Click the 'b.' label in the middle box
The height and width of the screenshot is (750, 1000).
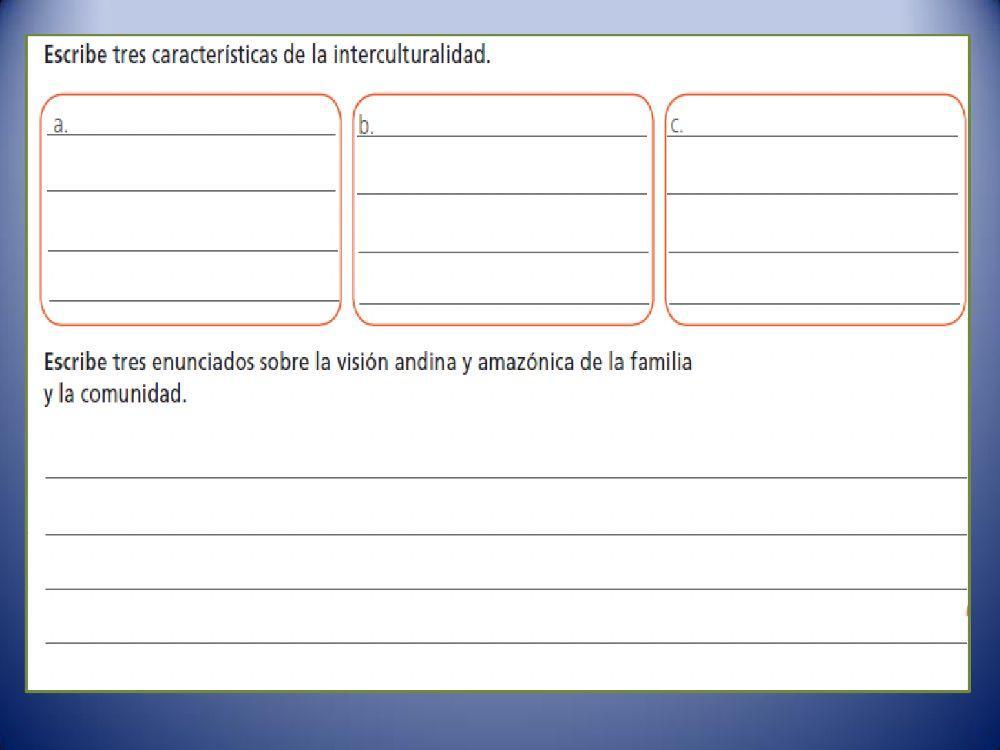pyautogui.click(x=366, y=125)
